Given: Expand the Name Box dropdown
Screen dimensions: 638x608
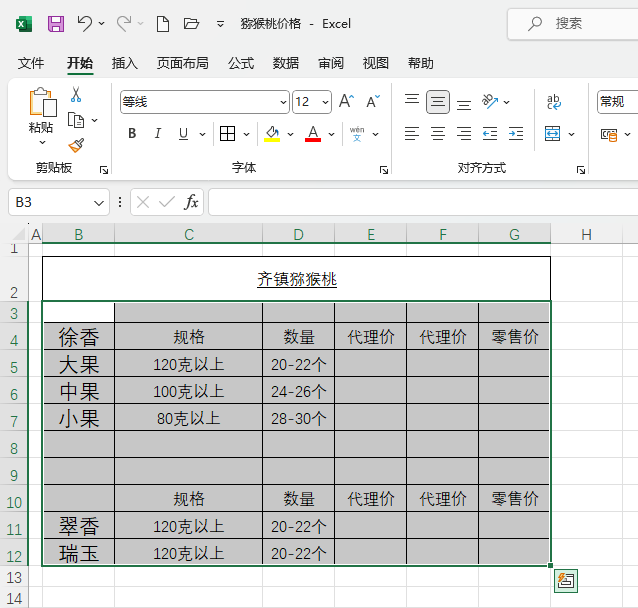Looking at the screenshot, I should (x=99, y=203).
